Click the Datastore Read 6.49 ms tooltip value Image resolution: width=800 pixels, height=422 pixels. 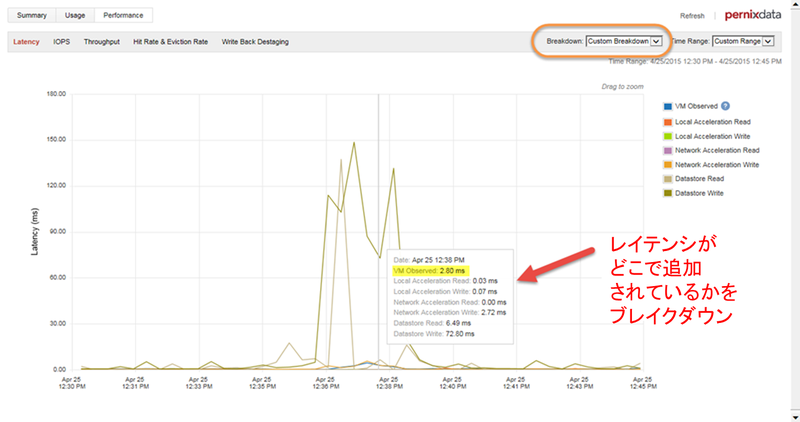coord(458,323)
